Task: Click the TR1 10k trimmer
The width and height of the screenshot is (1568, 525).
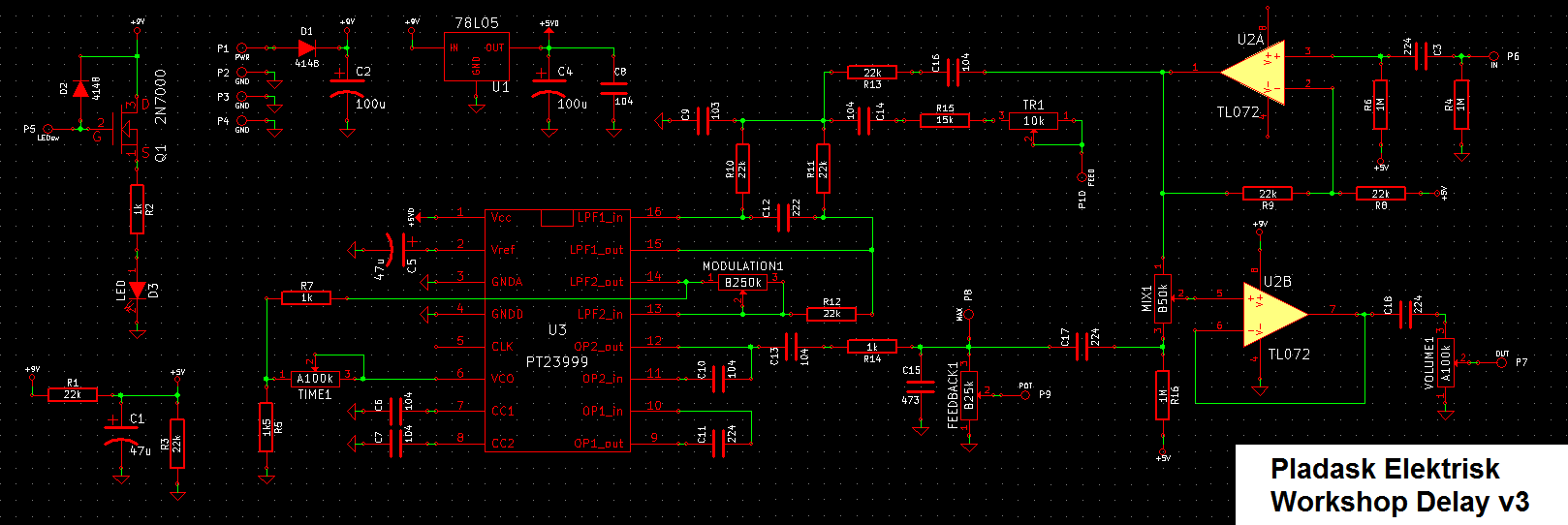Action: coord(1033,121)
